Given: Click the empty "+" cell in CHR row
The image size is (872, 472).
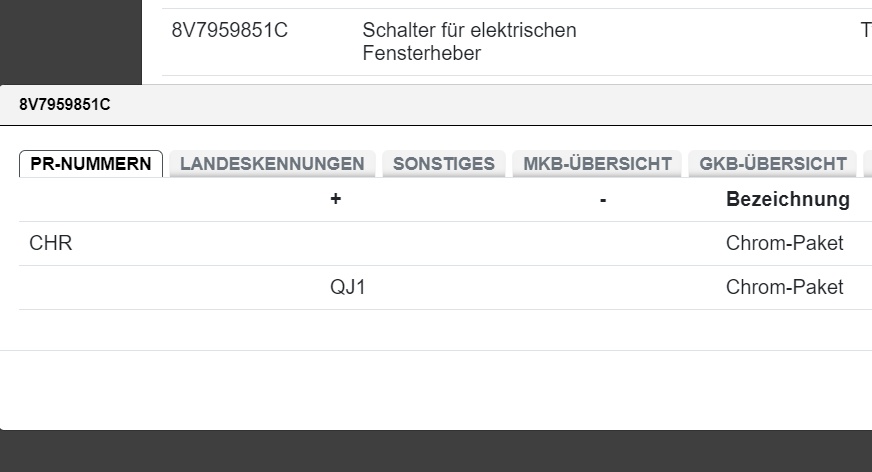Looking at the screenshot, I should click(x=348, y=243).
